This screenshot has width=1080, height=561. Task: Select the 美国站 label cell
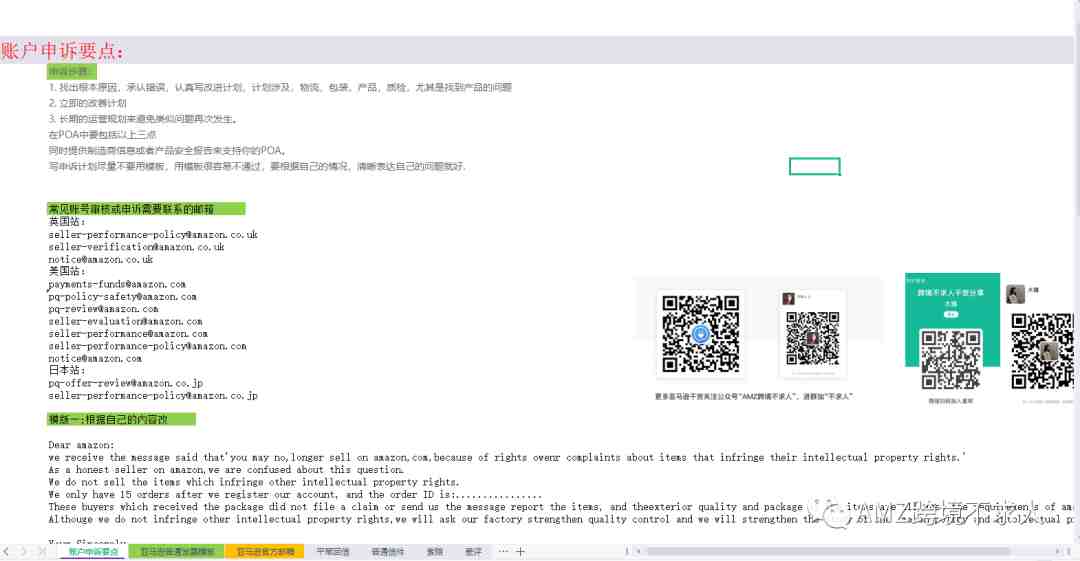point(67,272)
